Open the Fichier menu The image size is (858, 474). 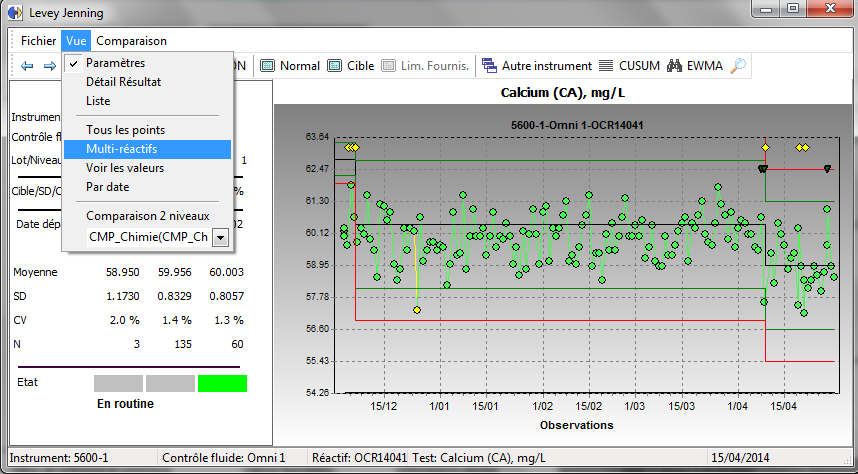point(38,41)
